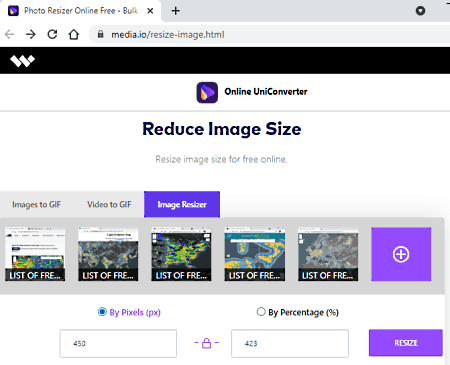This screenshot has height=365, width=450.
Task: Select the second thumbnail with grey light-pollution map
Action: coord(108,254)
